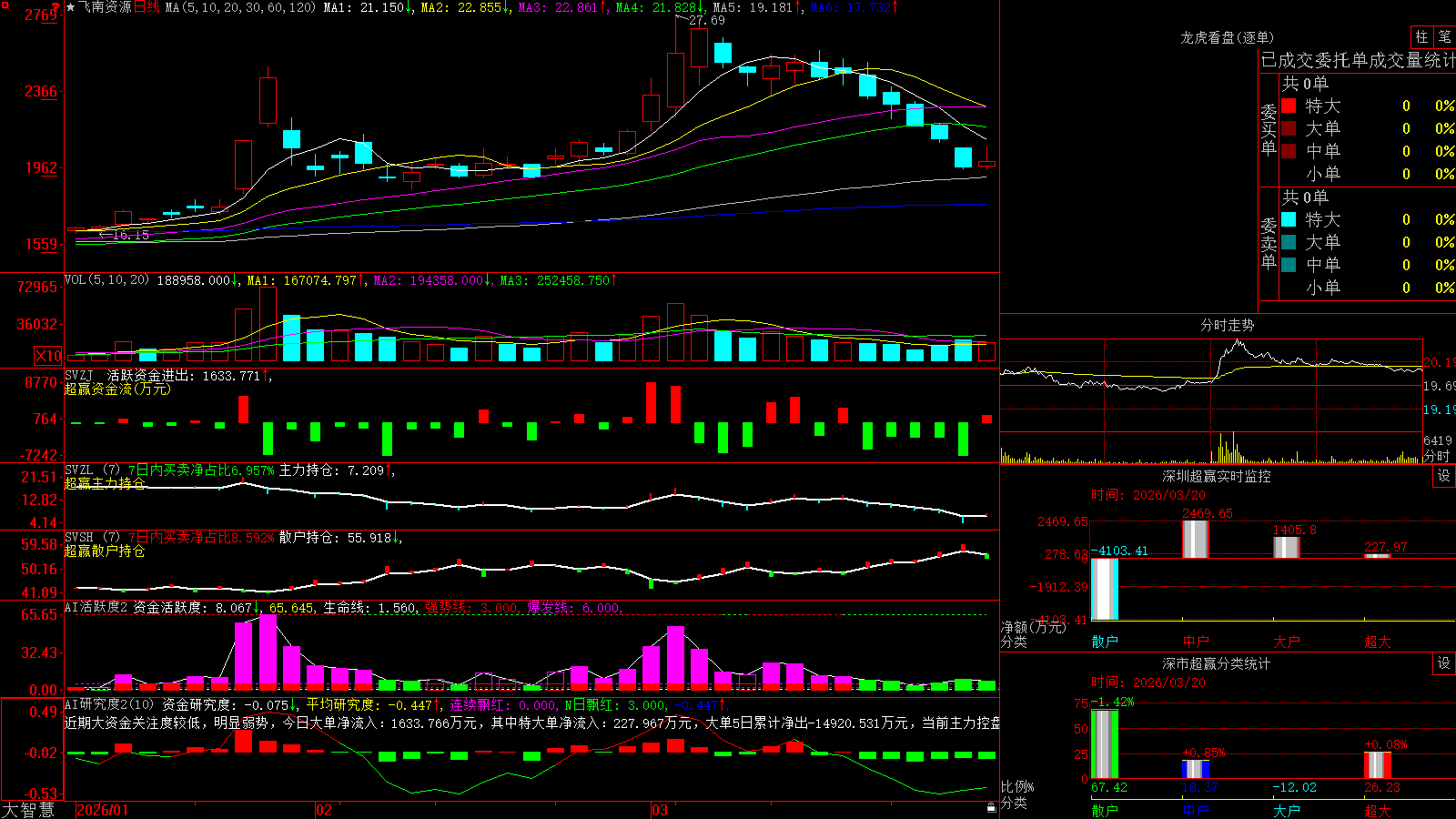Click the 分时走势 panel title
Screen dimensions: 1456x819
(x=1228, y=325)
